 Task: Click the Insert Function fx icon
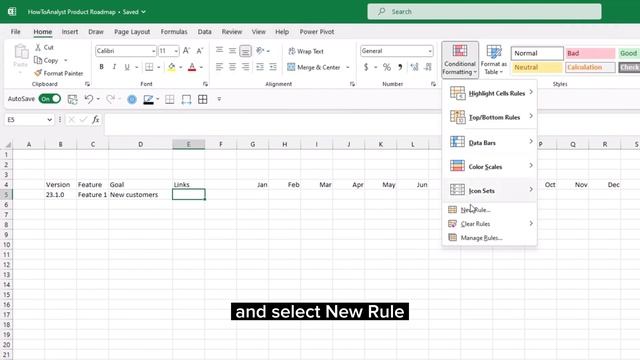[x=96, y=120]
